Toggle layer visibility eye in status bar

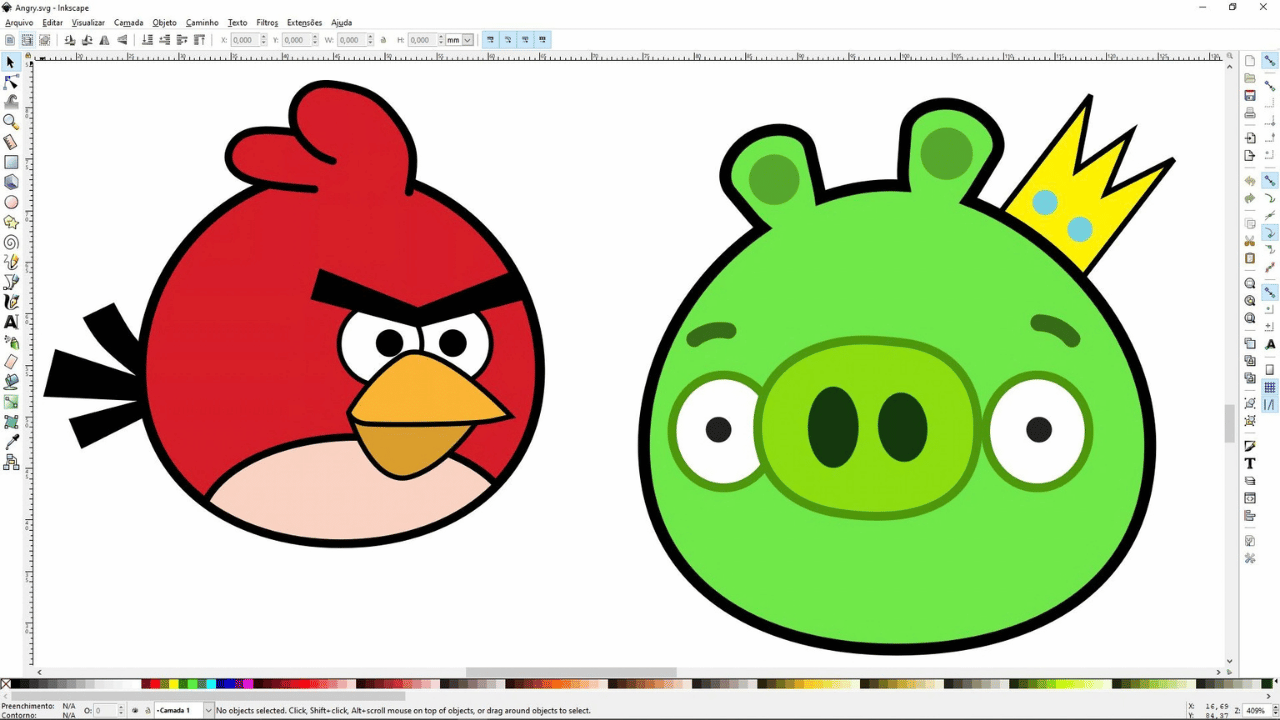[135, 710]
